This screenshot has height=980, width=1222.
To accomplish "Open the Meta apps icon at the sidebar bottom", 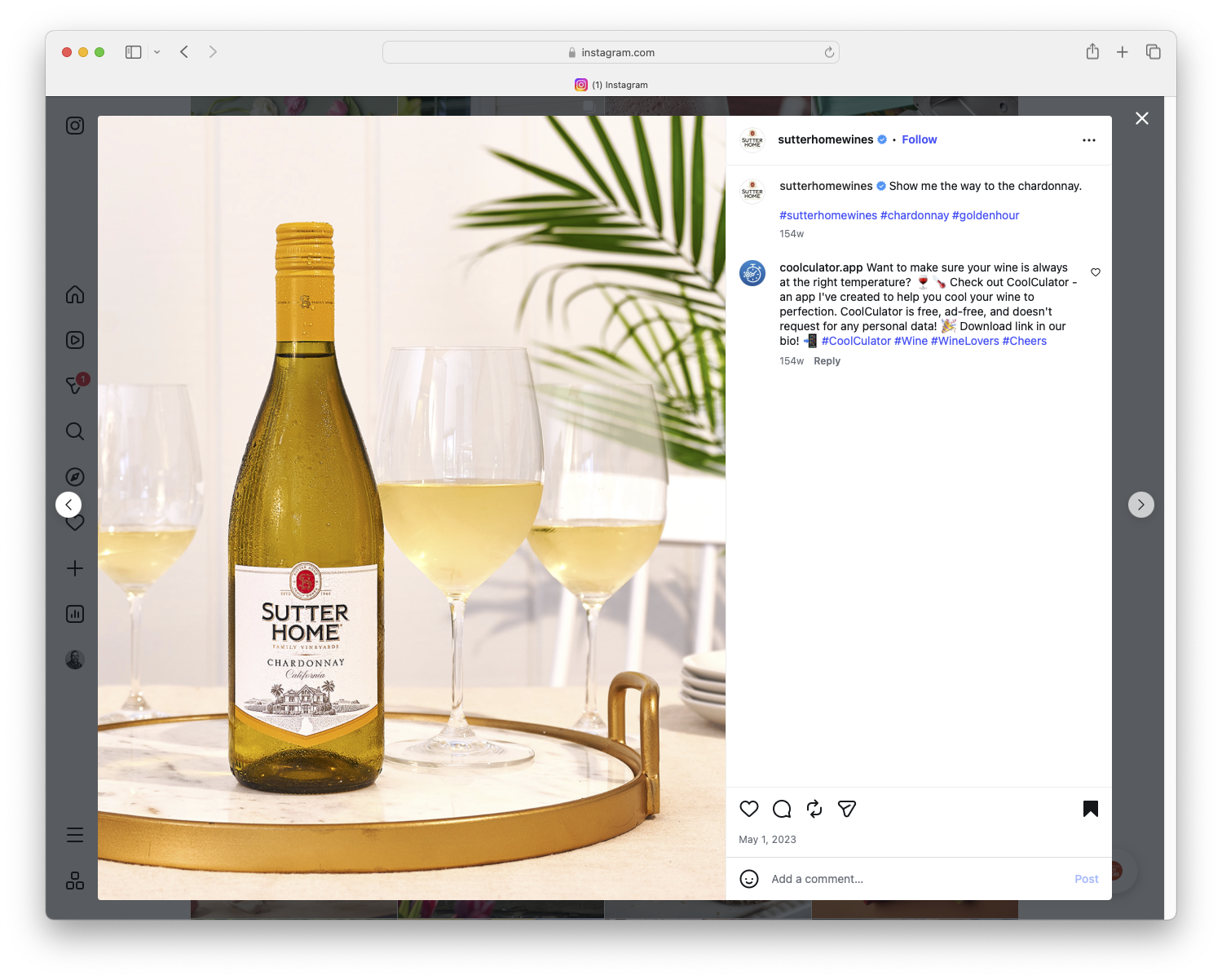I will click(x=75, y=881).
